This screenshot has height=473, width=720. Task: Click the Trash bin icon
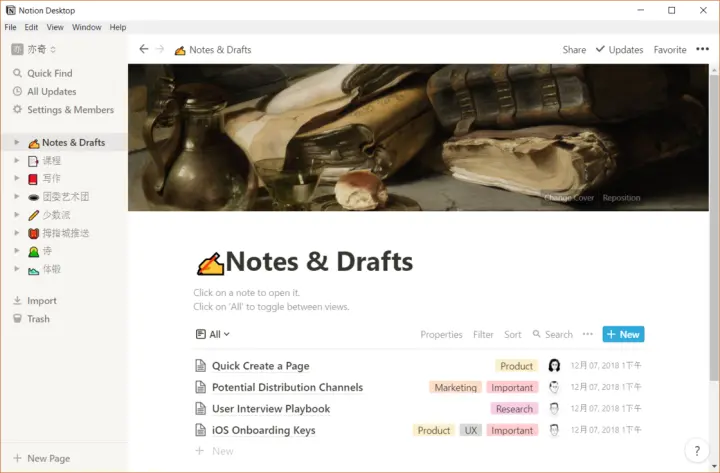point(17,318)
